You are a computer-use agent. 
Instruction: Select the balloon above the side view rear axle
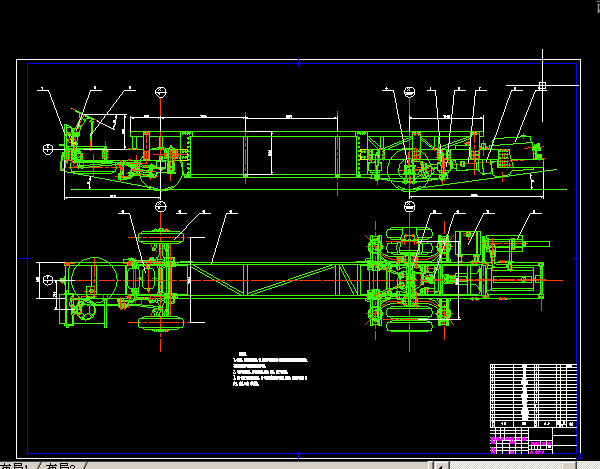click(x=409, y=92)
